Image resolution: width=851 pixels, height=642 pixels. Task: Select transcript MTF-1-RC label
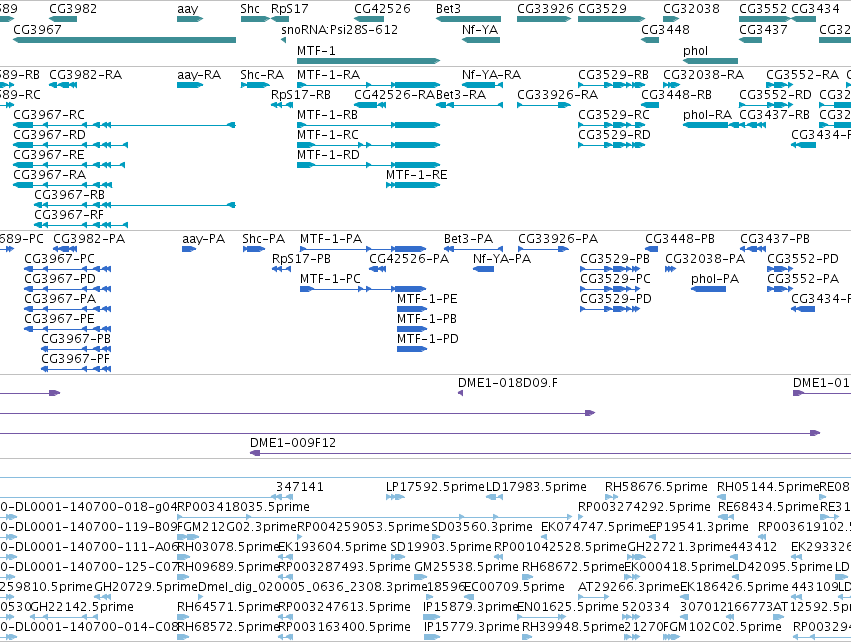click(x=328, y=135)
